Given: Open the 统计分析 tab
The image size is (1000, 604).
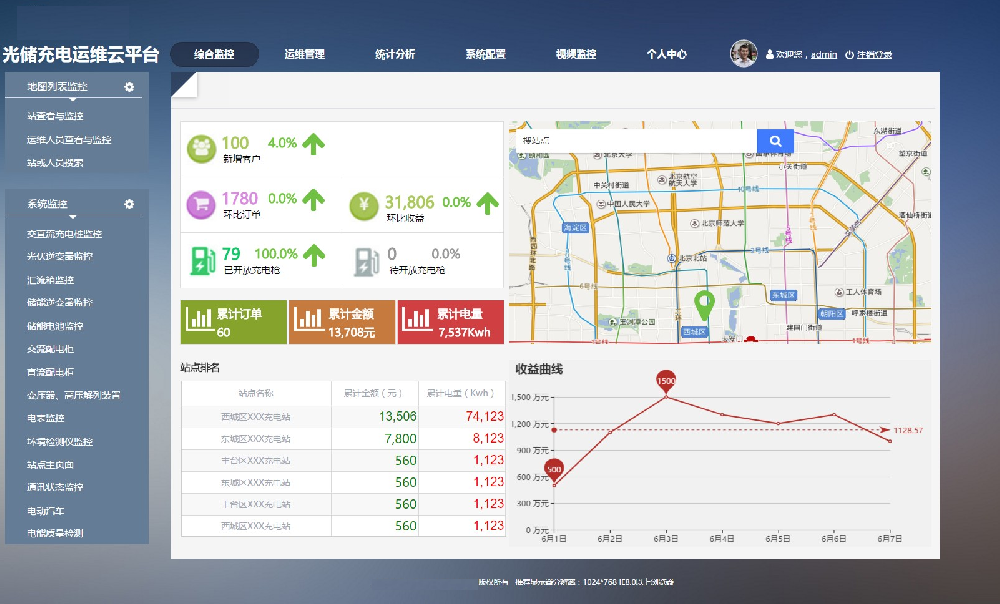Looking at the screenshot, I should coord(395,54).
